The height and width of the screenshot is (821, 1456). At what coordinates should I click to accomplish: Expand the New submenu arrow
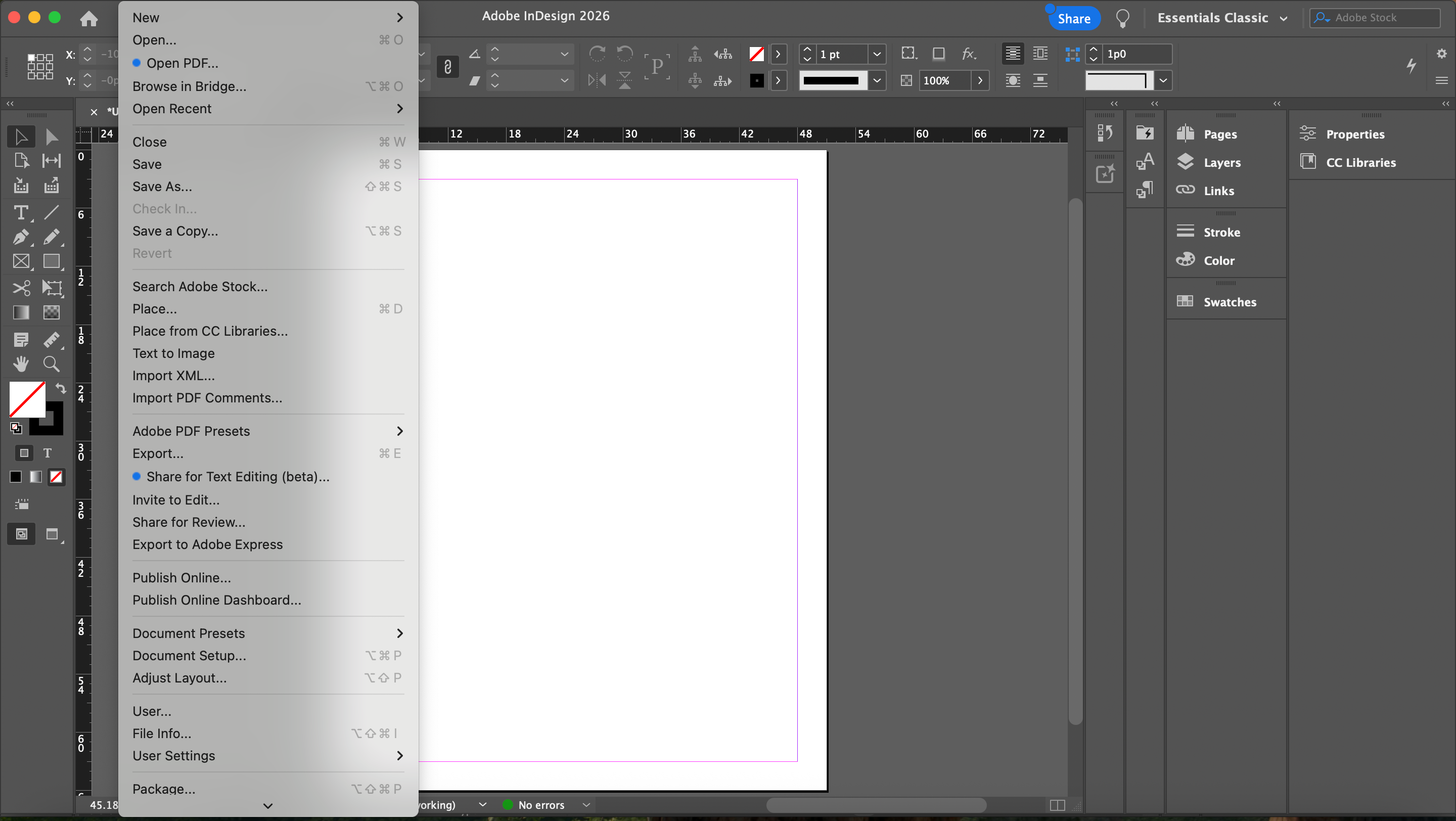coord(399,18)
